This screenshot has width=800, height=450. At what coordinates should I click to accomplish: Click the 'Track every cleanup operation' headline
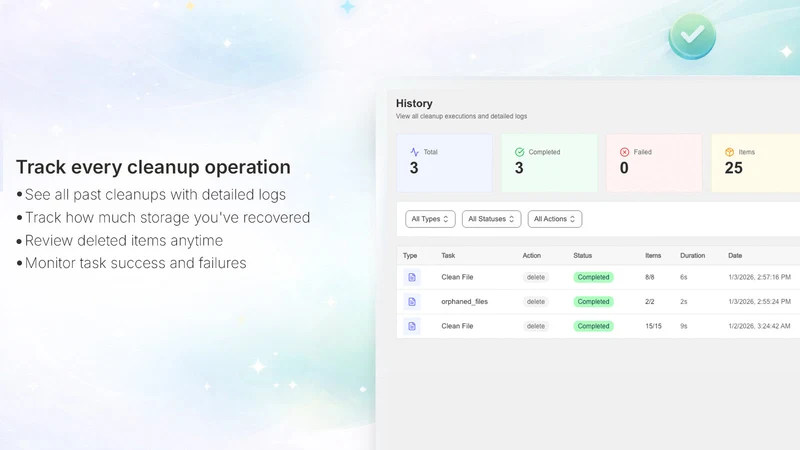point(153,167)
